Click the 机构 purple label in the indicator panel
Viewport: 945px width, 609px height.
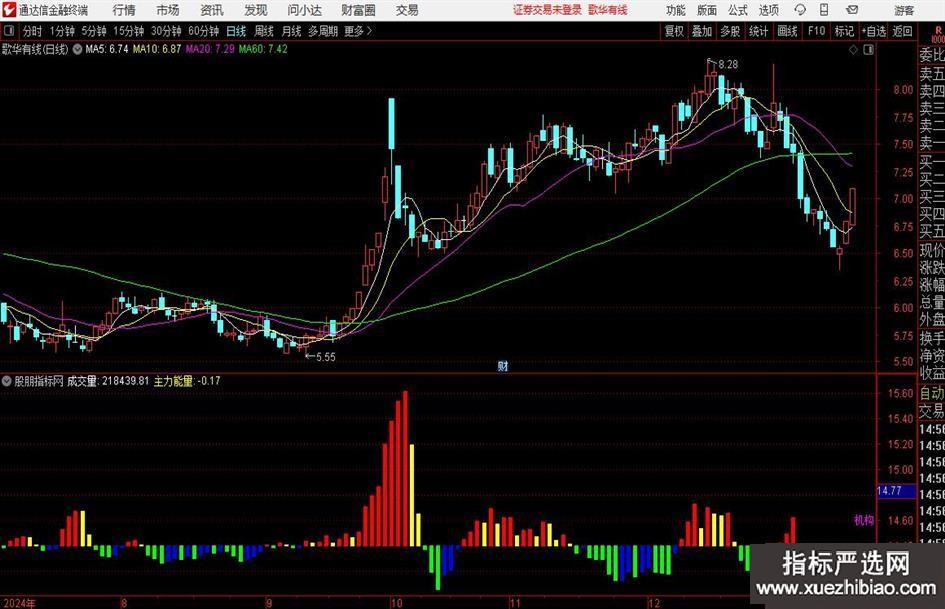864,520
